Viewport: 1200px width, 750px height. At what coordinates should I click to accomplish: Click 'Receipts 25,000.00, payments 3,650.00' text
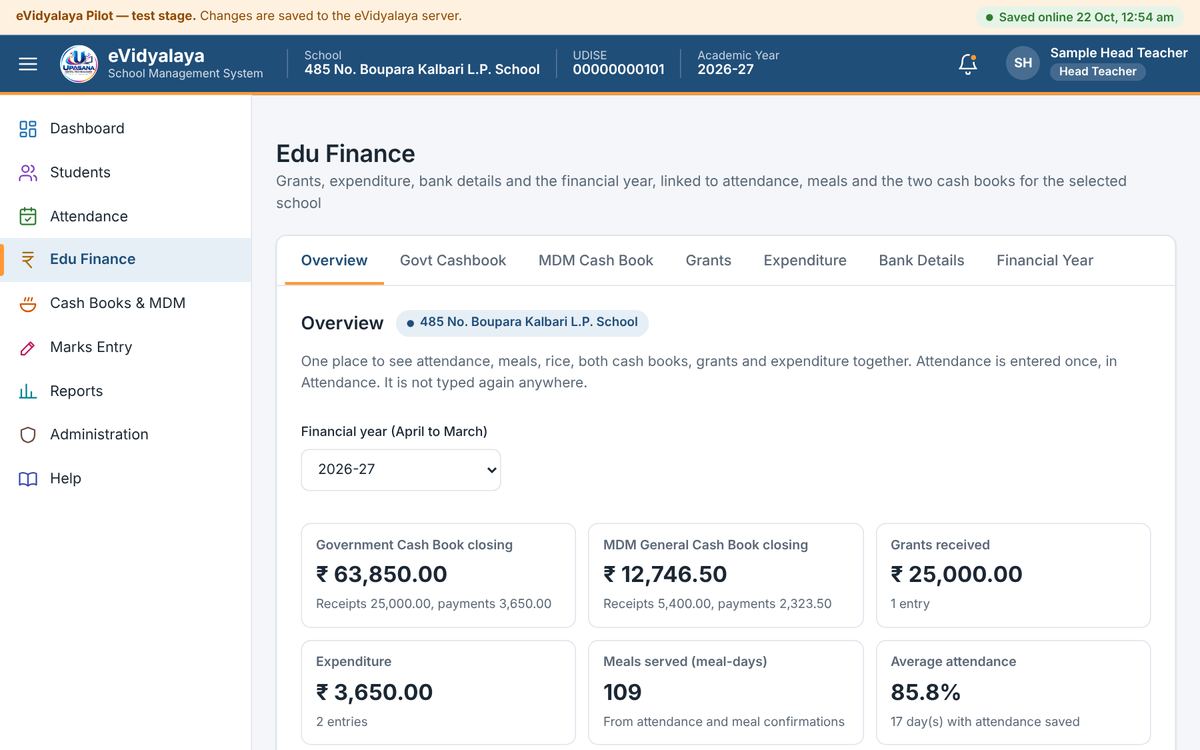434,604
